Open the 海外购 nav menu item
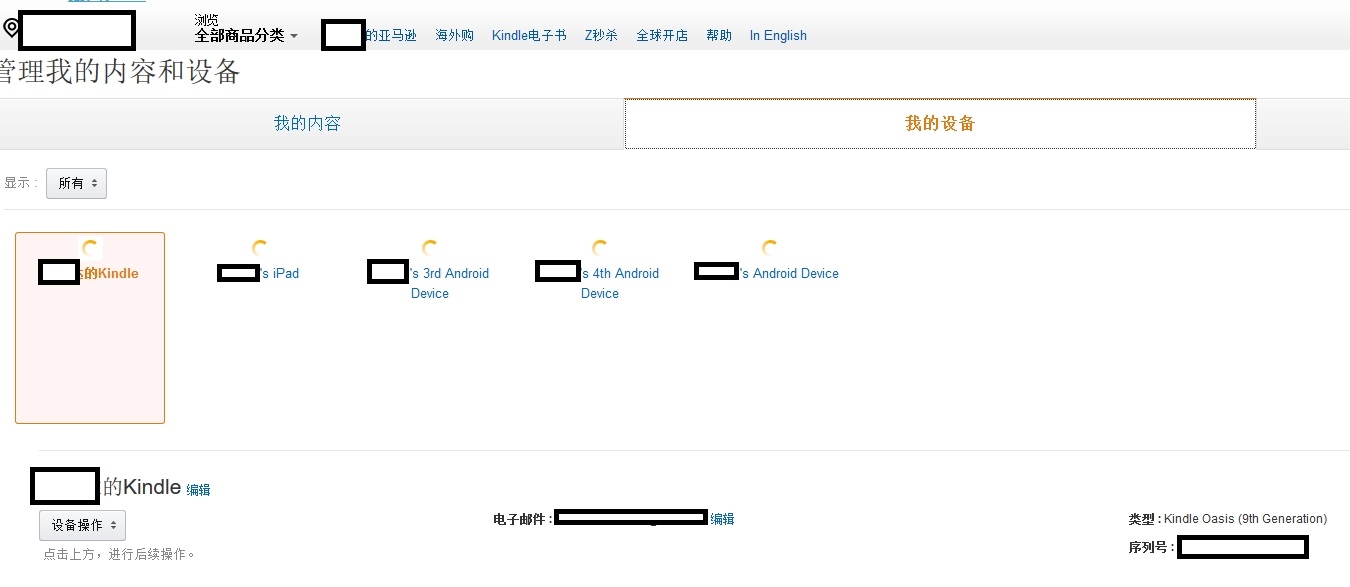1350x587 pixels. point(454,35)
